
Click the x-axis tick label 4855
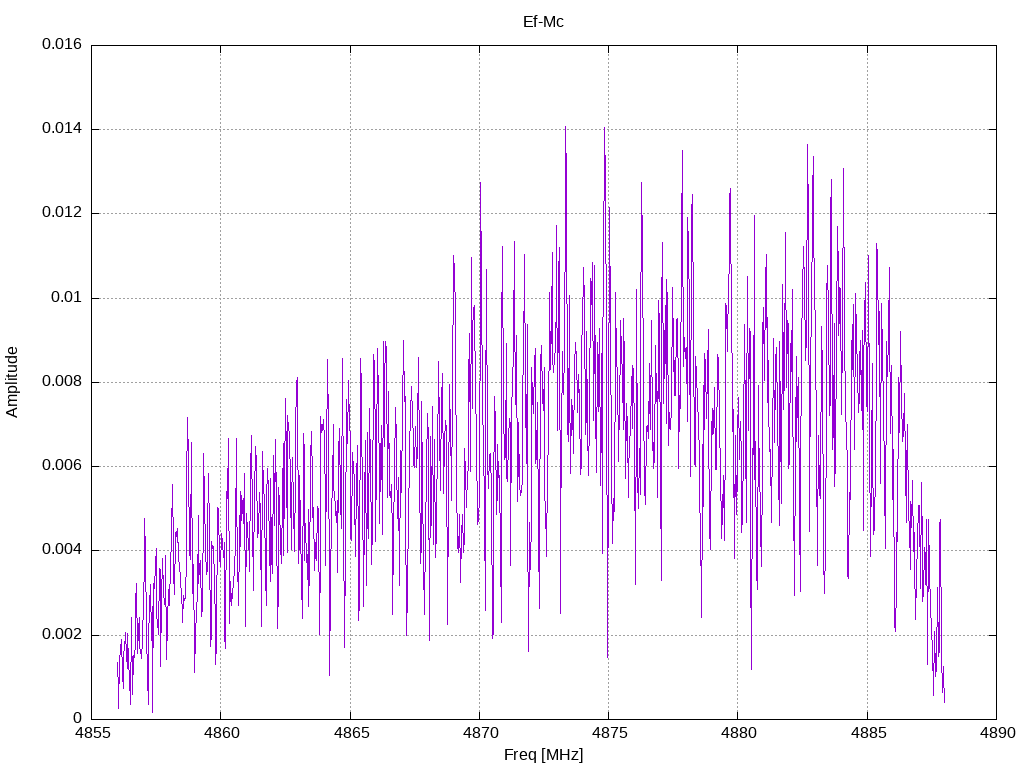click(x=91, y=733)
